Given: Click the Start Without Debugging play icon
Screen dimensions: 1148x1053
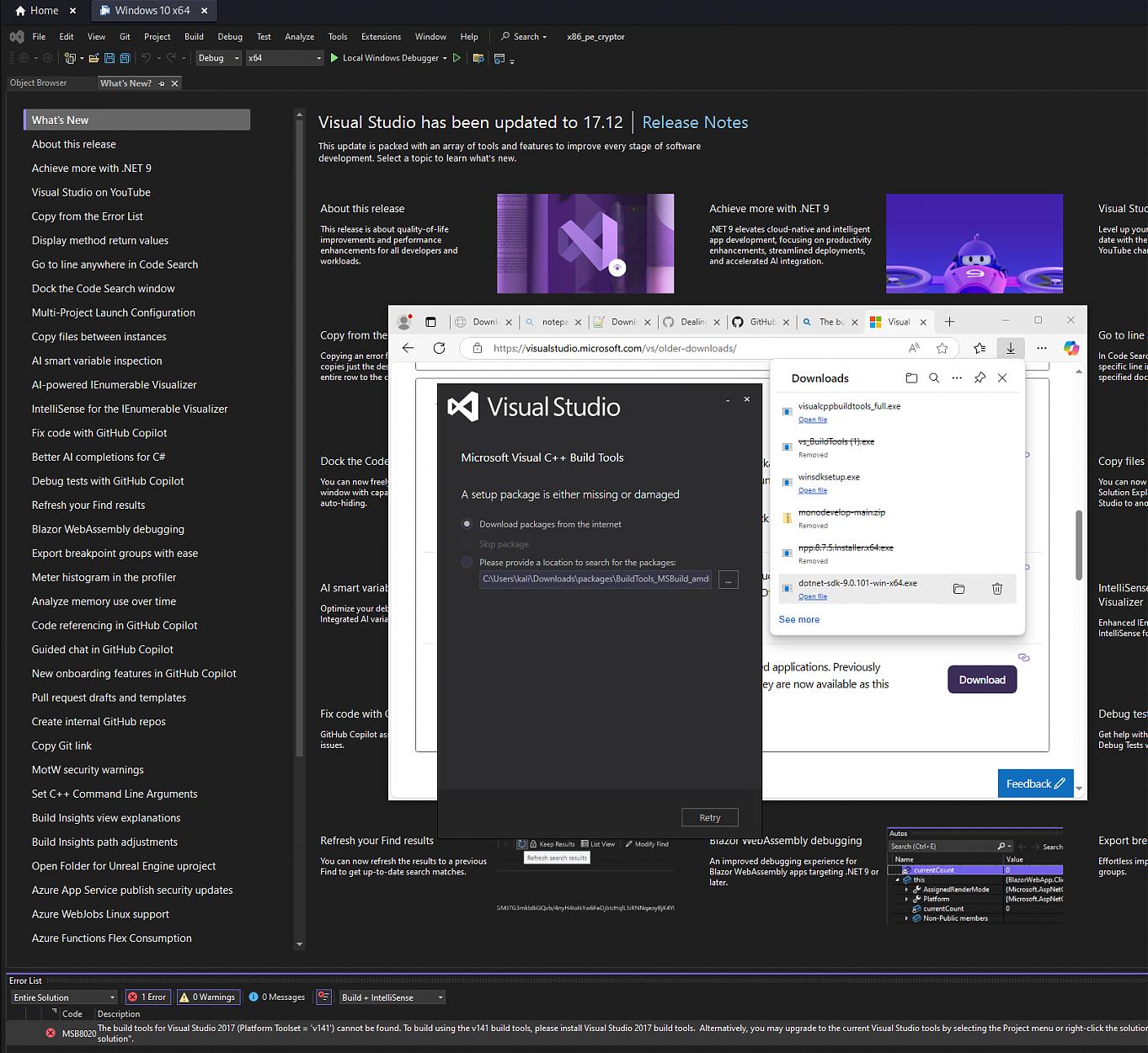Looking at the screenshot, I should click(457, 58).
